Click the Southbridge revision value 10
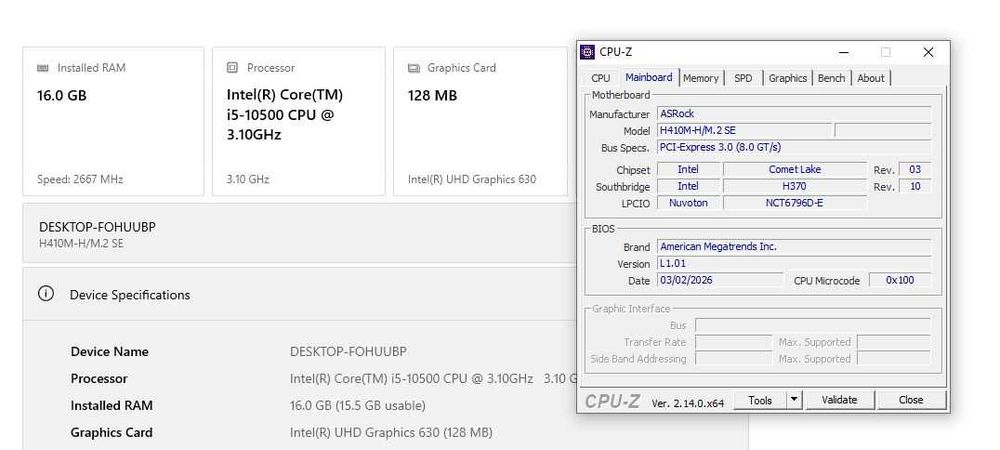The width and height of the screenshot is (1000, 450). click(x=915, y=187)
